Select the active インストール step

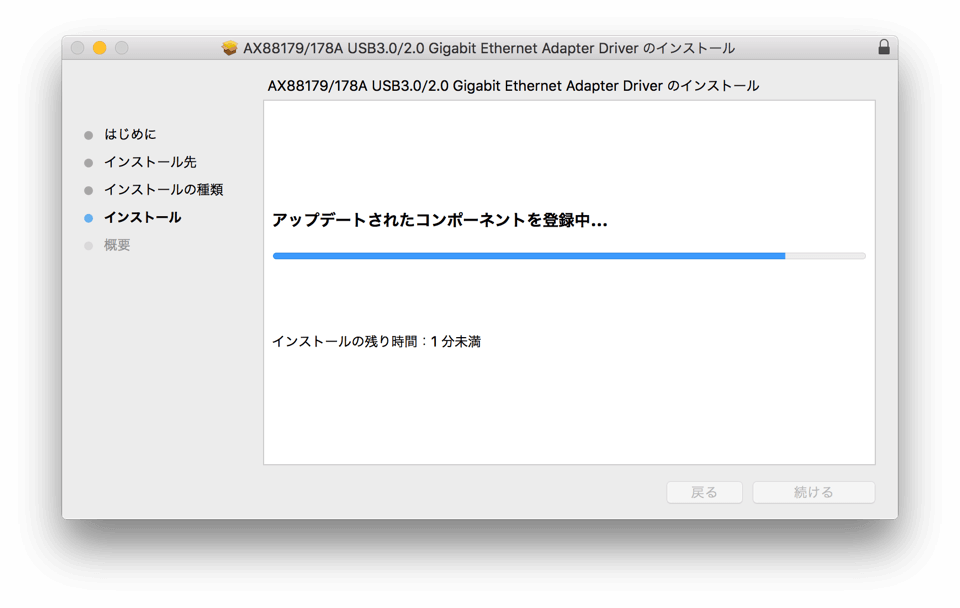click(143, 217)
